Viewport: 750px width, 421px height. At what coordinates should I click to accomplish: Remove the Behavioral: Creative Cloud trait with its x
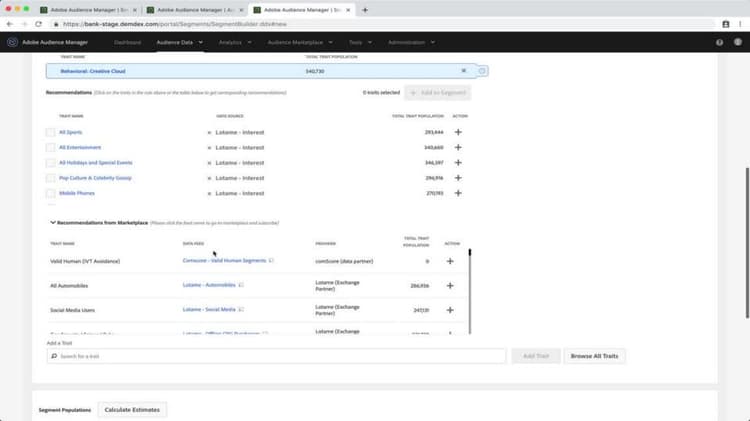(x=463, y=71)
